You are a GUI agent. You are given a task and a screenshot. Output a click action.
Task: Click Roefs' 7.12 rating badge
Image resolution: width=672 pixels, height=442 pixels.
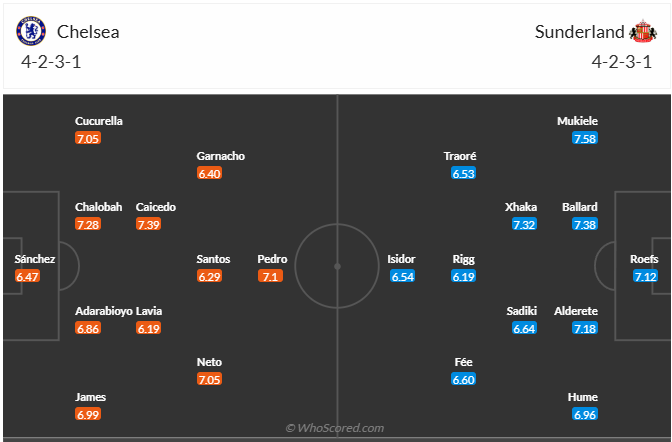pyautogui.click(x=645, y=276)
